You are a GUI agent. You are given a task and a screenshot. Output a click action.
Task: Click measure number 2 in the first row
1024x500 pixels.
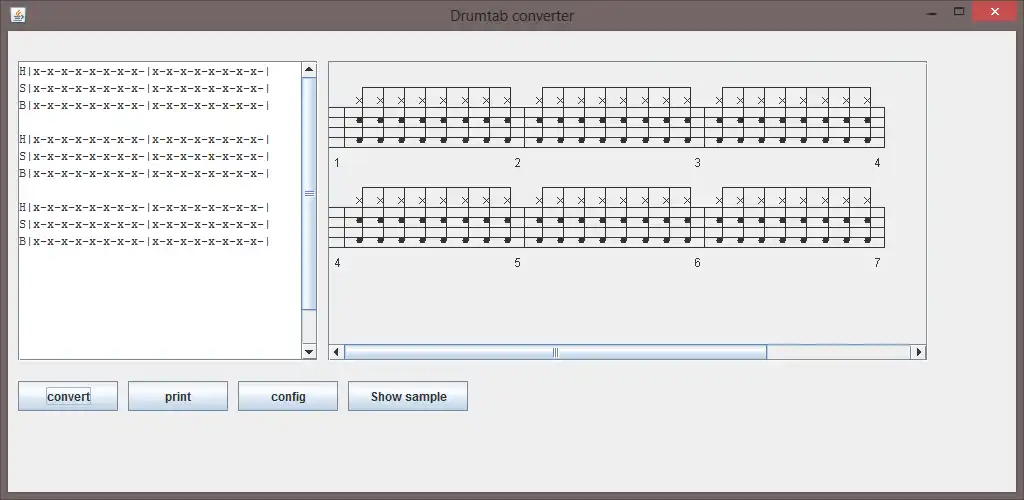coord(517,163)
